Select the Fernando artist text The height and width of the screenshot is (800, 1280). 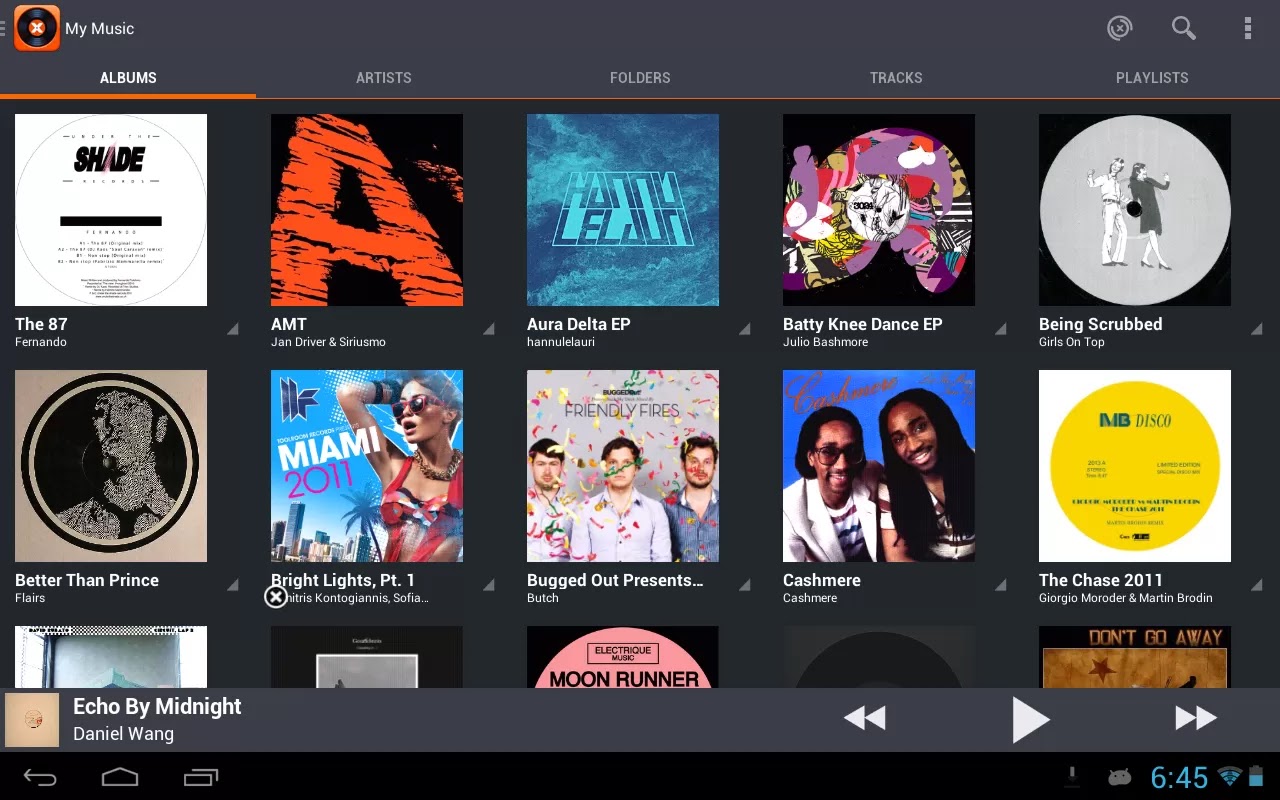[x=41, y=342]
